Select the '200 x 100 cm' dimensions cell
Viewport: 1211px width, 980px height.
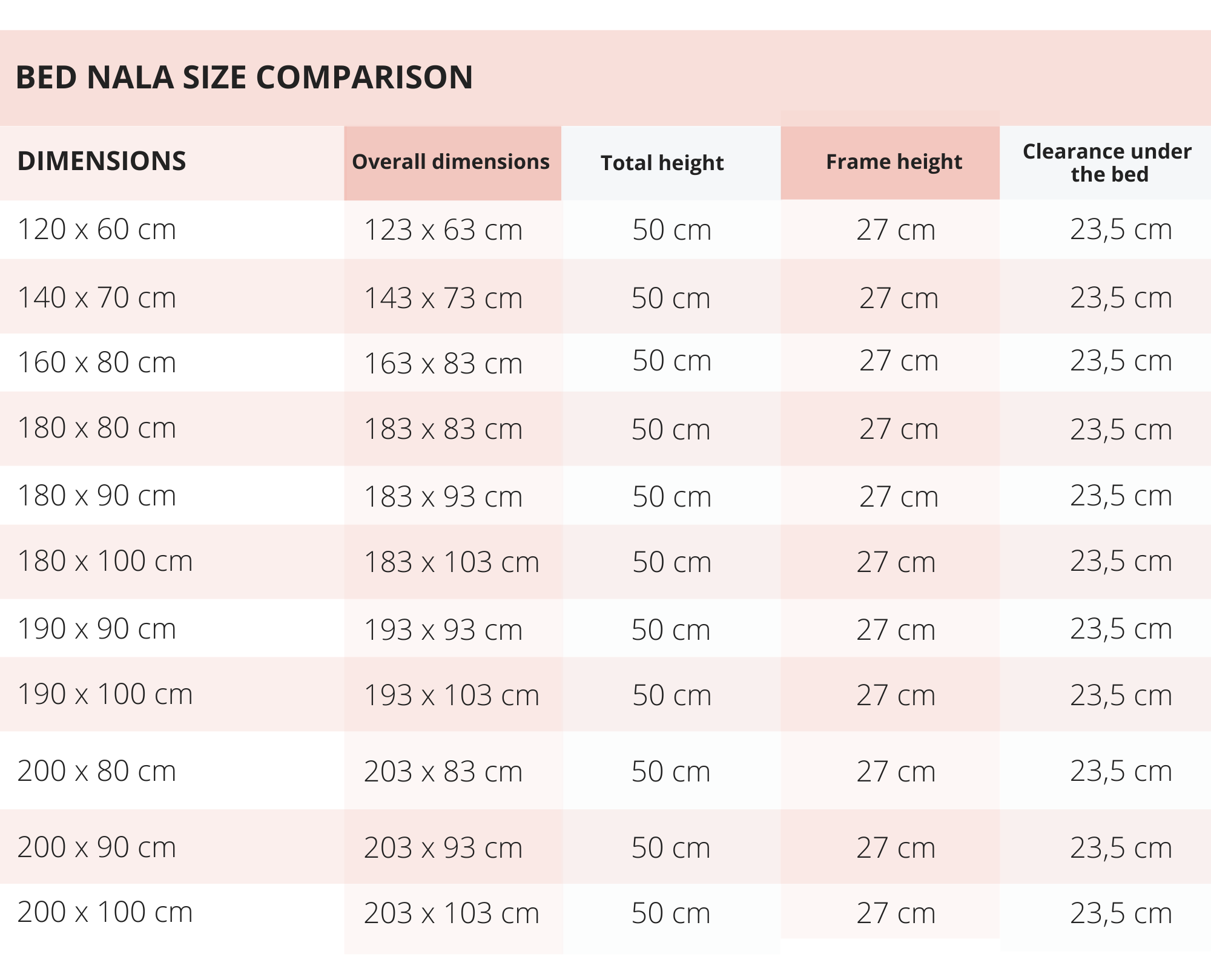click(105, 912)
